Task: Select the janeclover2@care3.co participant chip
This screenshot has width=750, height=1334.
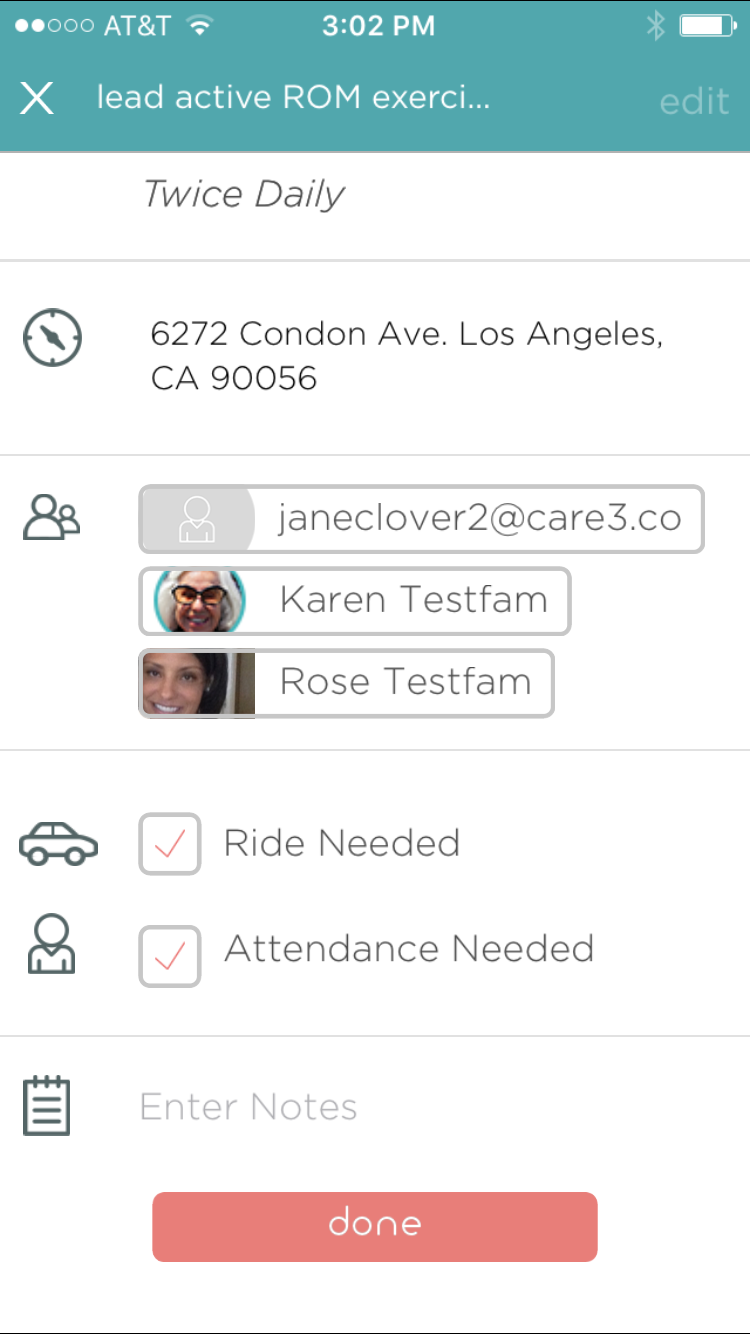Action: pos(421,519)
